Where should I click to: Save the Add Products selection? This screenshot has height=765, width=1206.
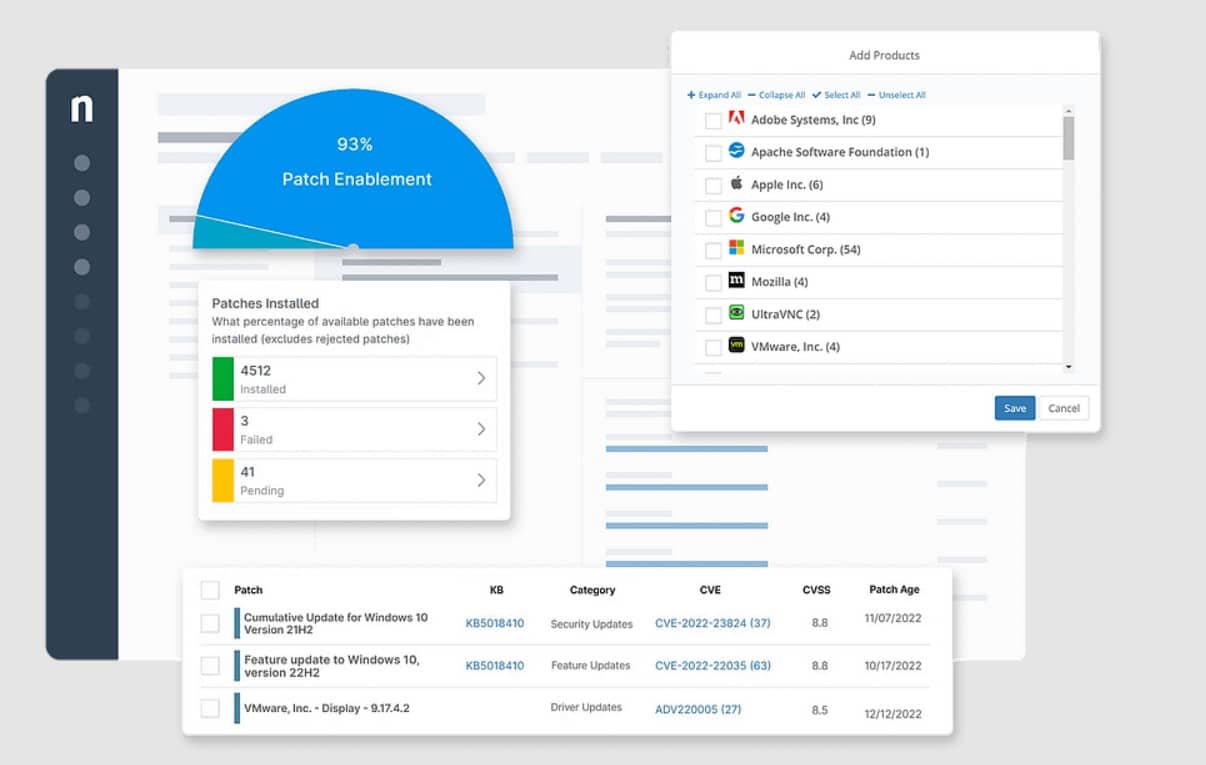click(x=1015, y=408)
